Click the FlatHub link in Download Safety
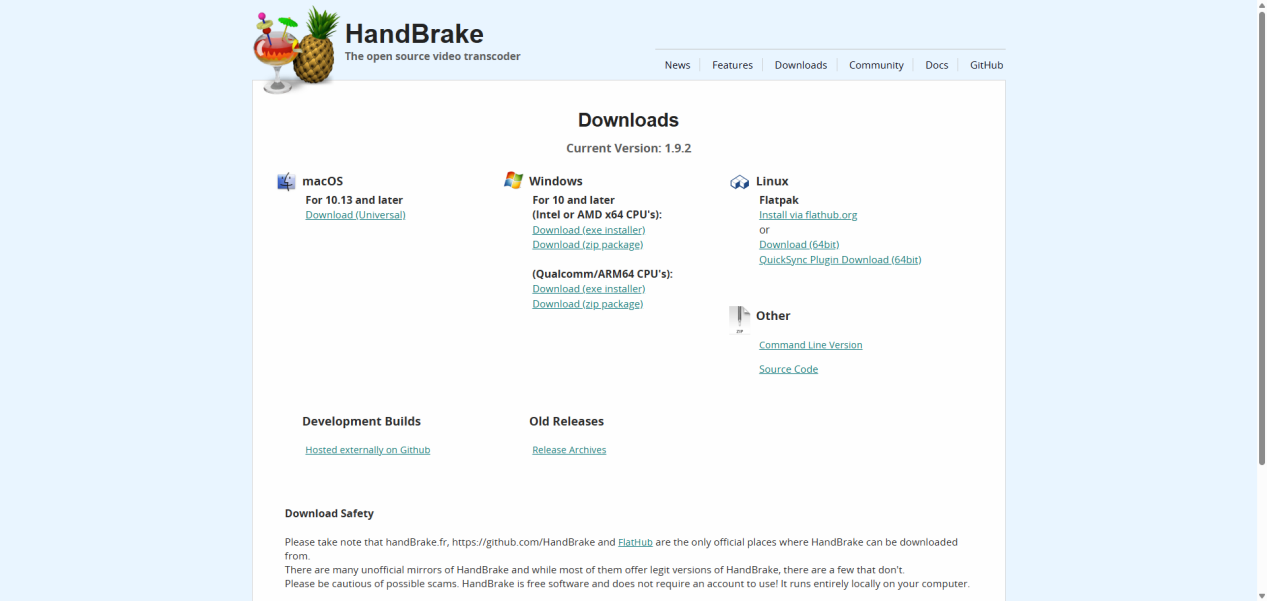The height and width of the screenshot is (601, 1267). pos(635,542)
